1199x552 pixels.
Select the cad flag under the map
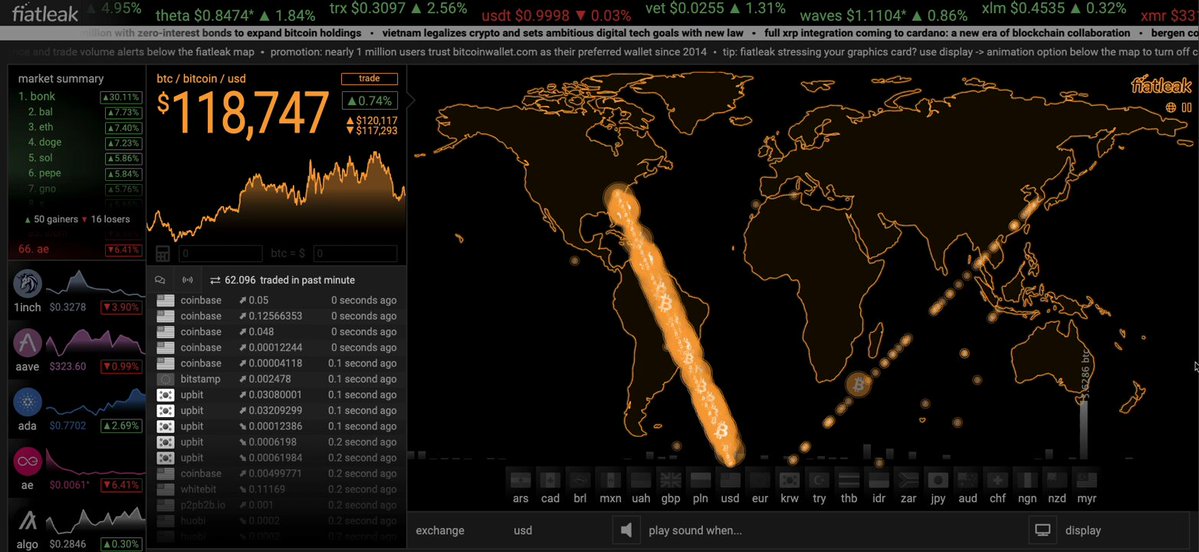click(x=550, y=480)
